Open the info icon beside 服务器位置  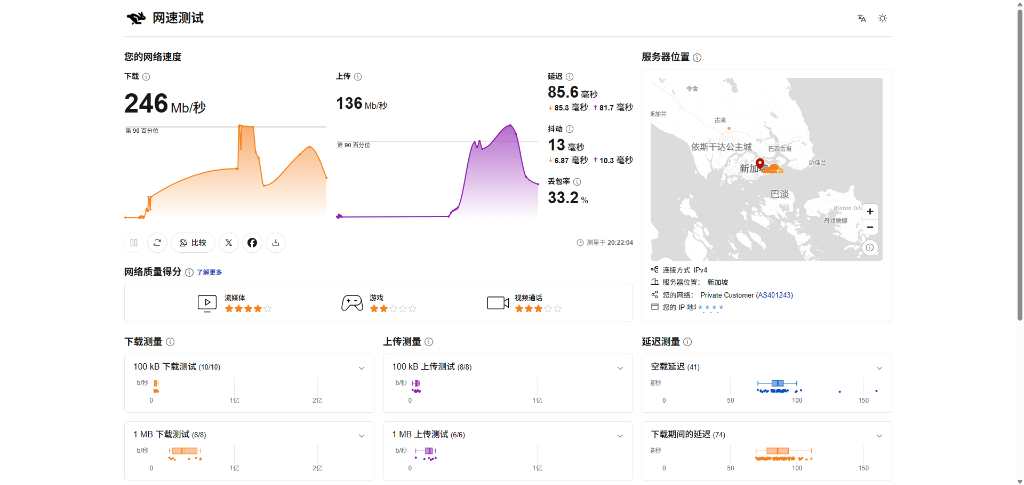click(x=697, y=57)
